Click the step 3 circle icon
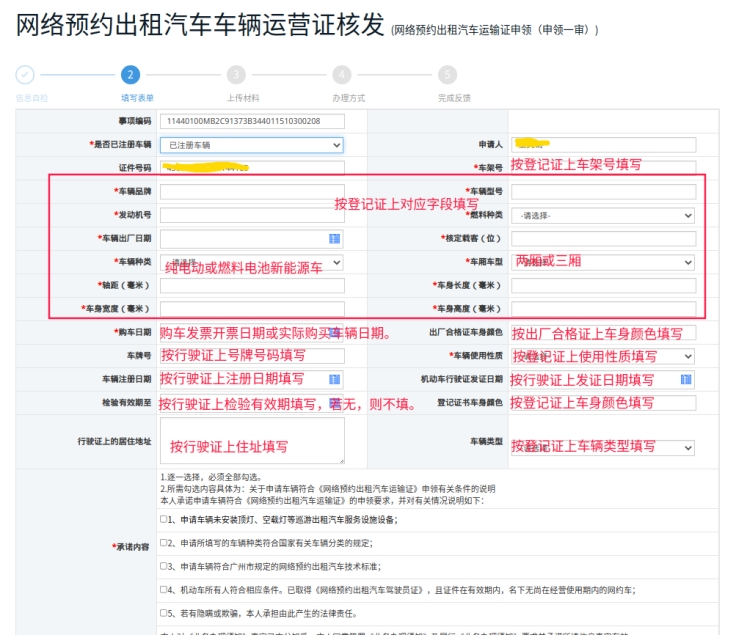This screenshot has width=736, height=636. pos(236,75)
